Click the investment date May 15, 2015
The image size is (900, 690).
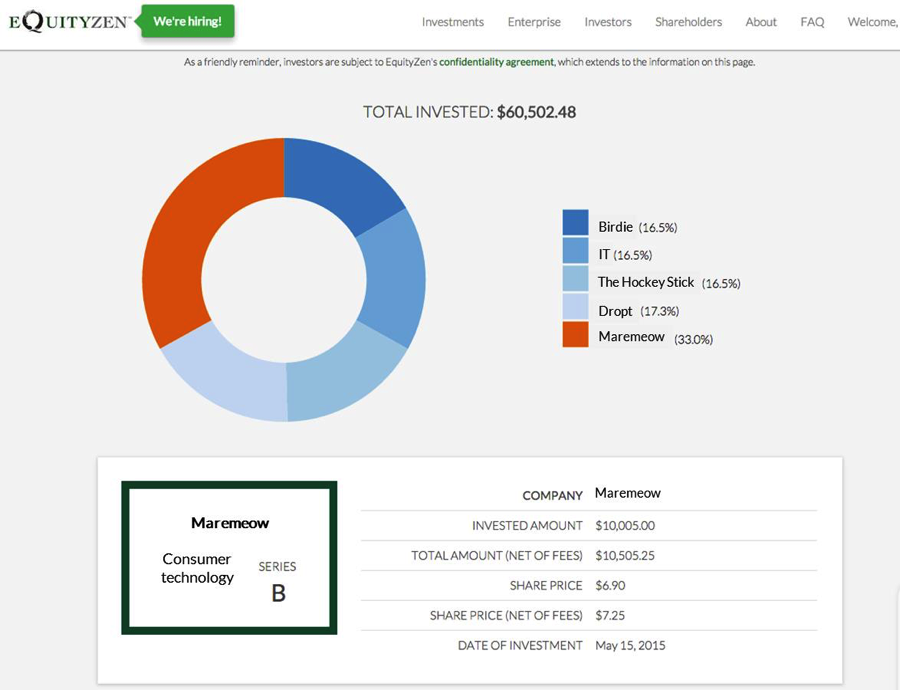630,645
